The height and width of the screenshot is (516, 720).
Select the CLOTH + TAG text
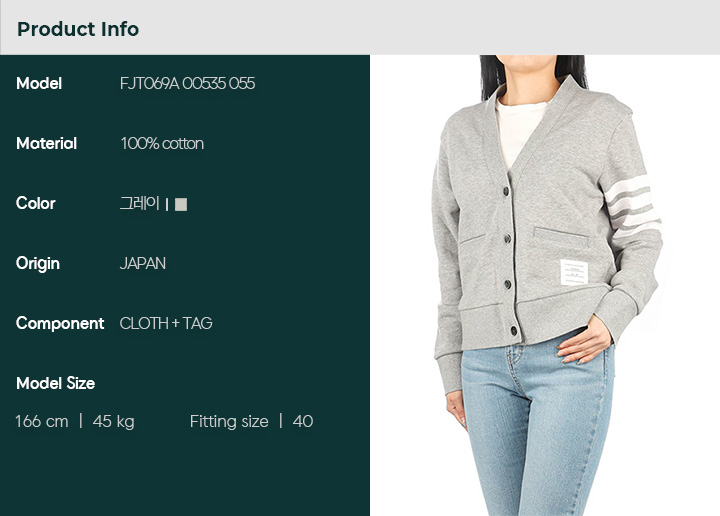[166, 324]
